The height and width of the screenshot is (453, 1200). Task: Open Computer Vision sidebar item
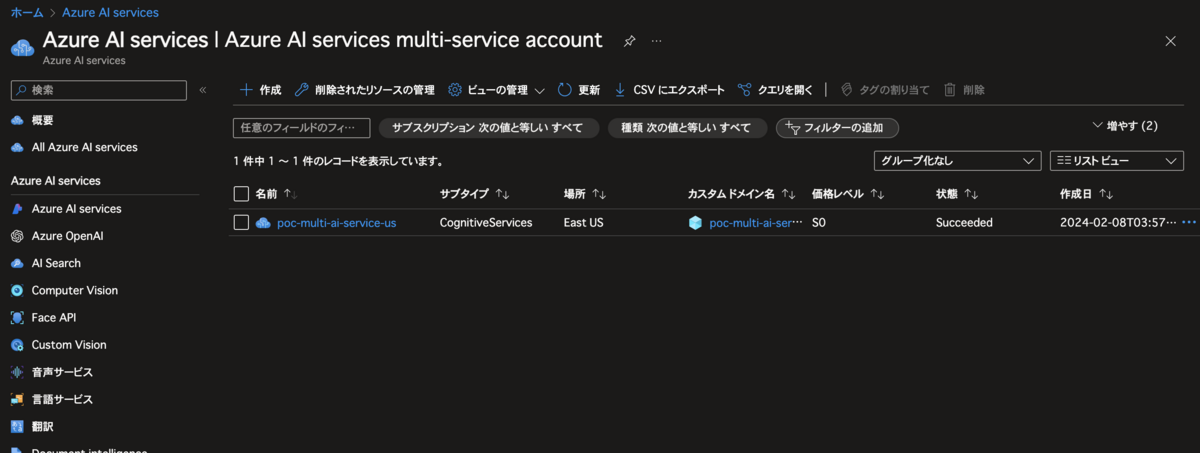pyautogui.click(x=74, y=290)
